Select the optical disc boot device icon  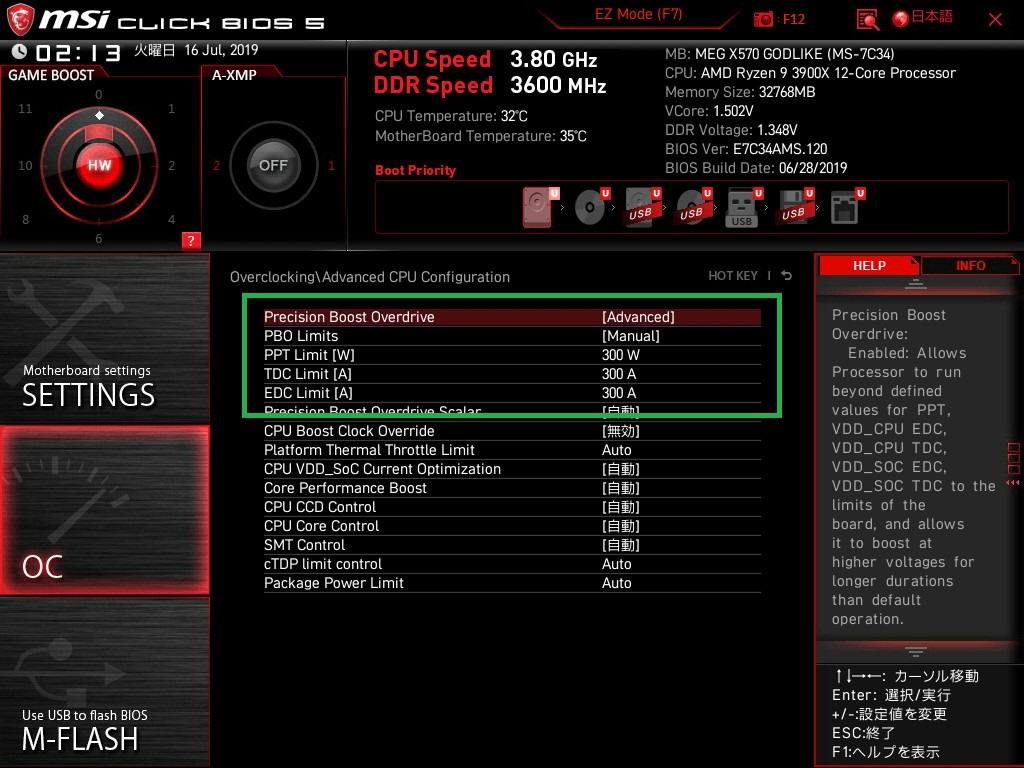click(x=592, y=207)
